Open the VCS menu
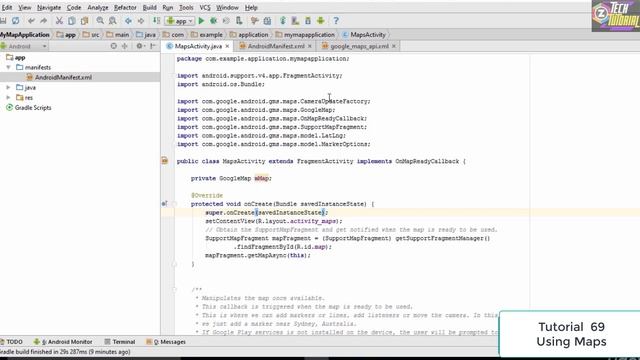 [205, 7]
